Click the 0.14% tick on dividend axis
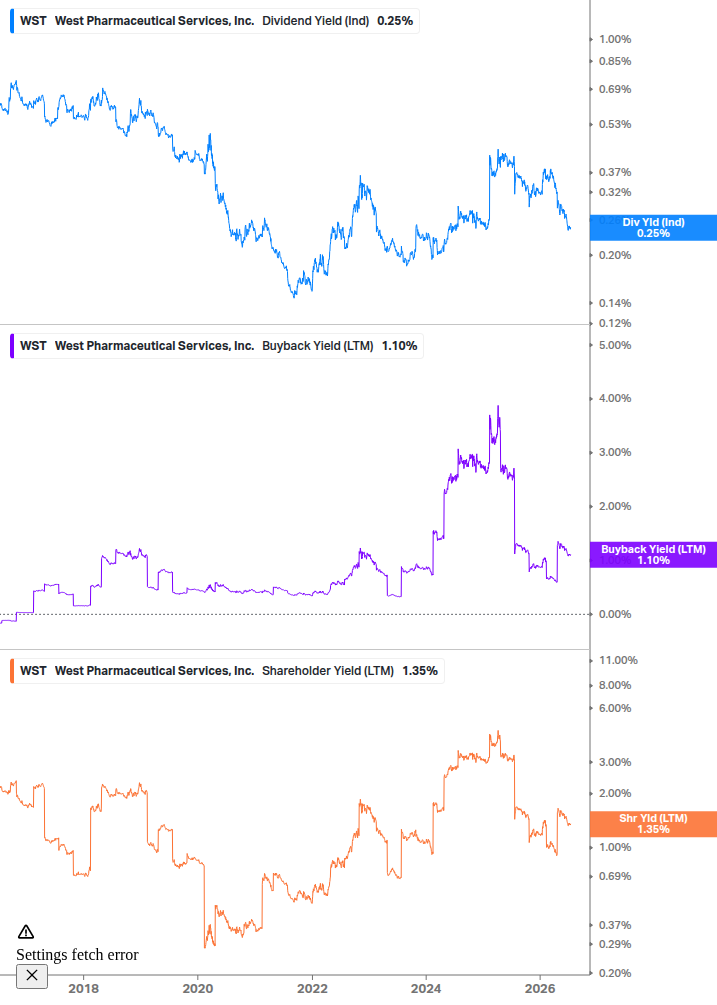Screen dimensions: 717x1005 [x=615, y=303]
